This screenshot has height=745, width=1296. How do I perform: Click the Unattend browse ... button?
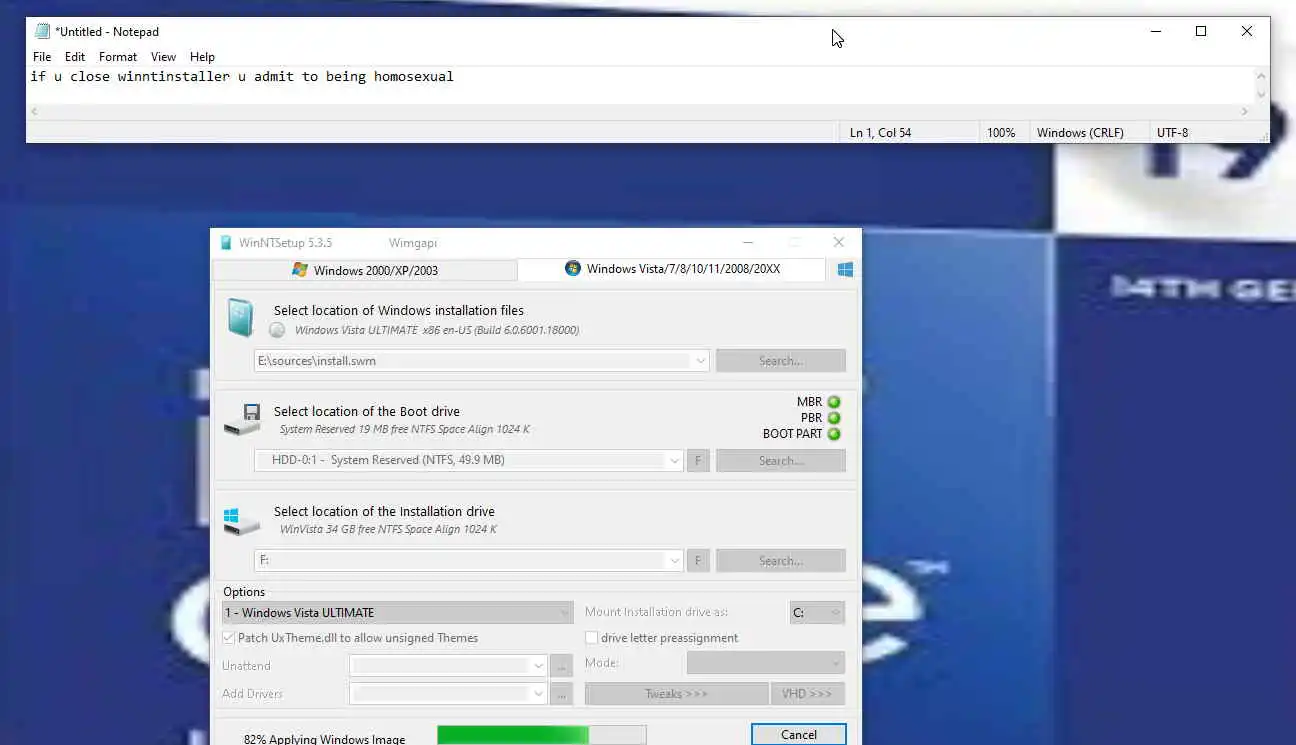pyautogui.click(x=562, y=666)
